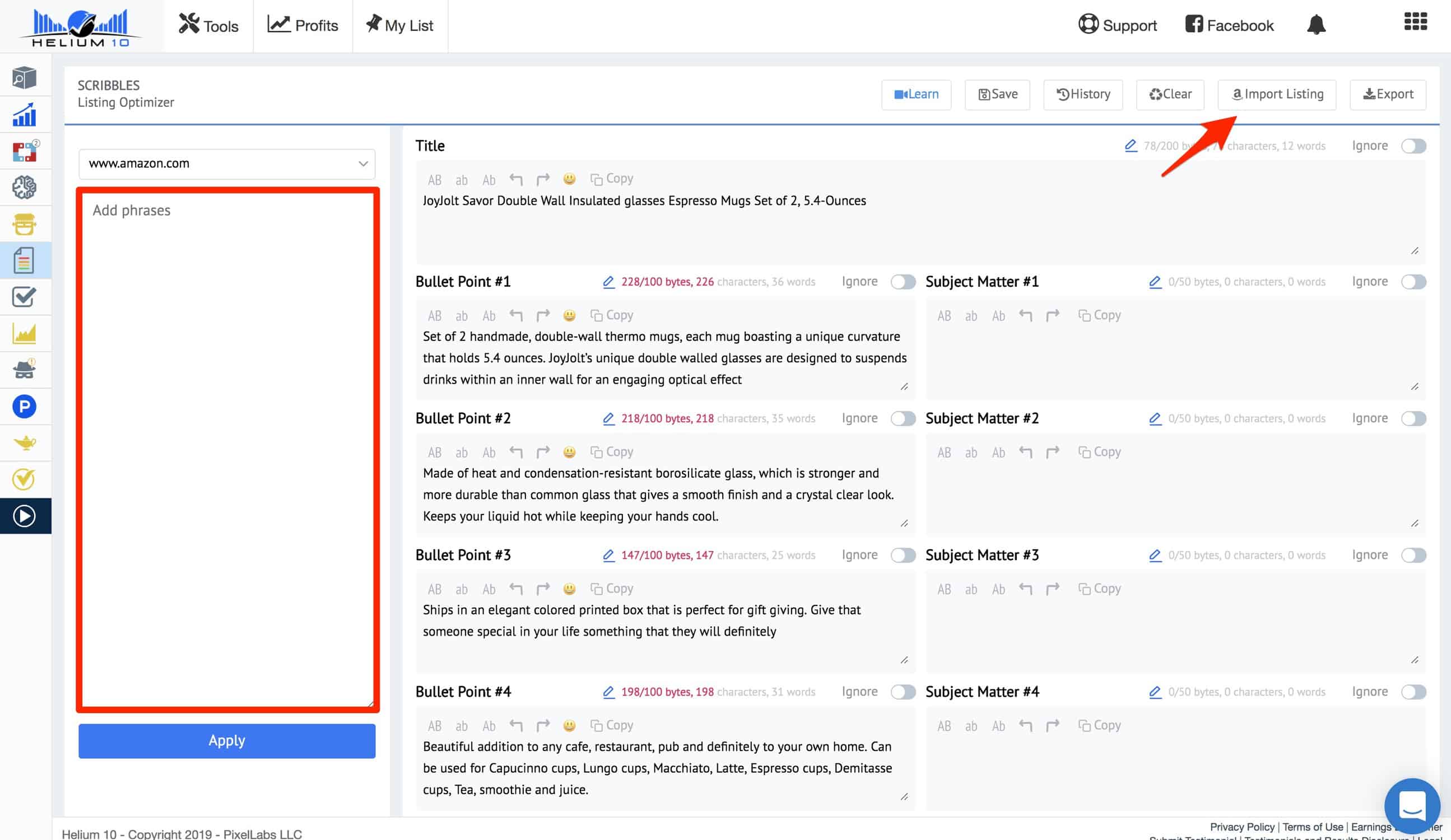Open the www.amazon.com marketplace dropdown

(227, 164)
